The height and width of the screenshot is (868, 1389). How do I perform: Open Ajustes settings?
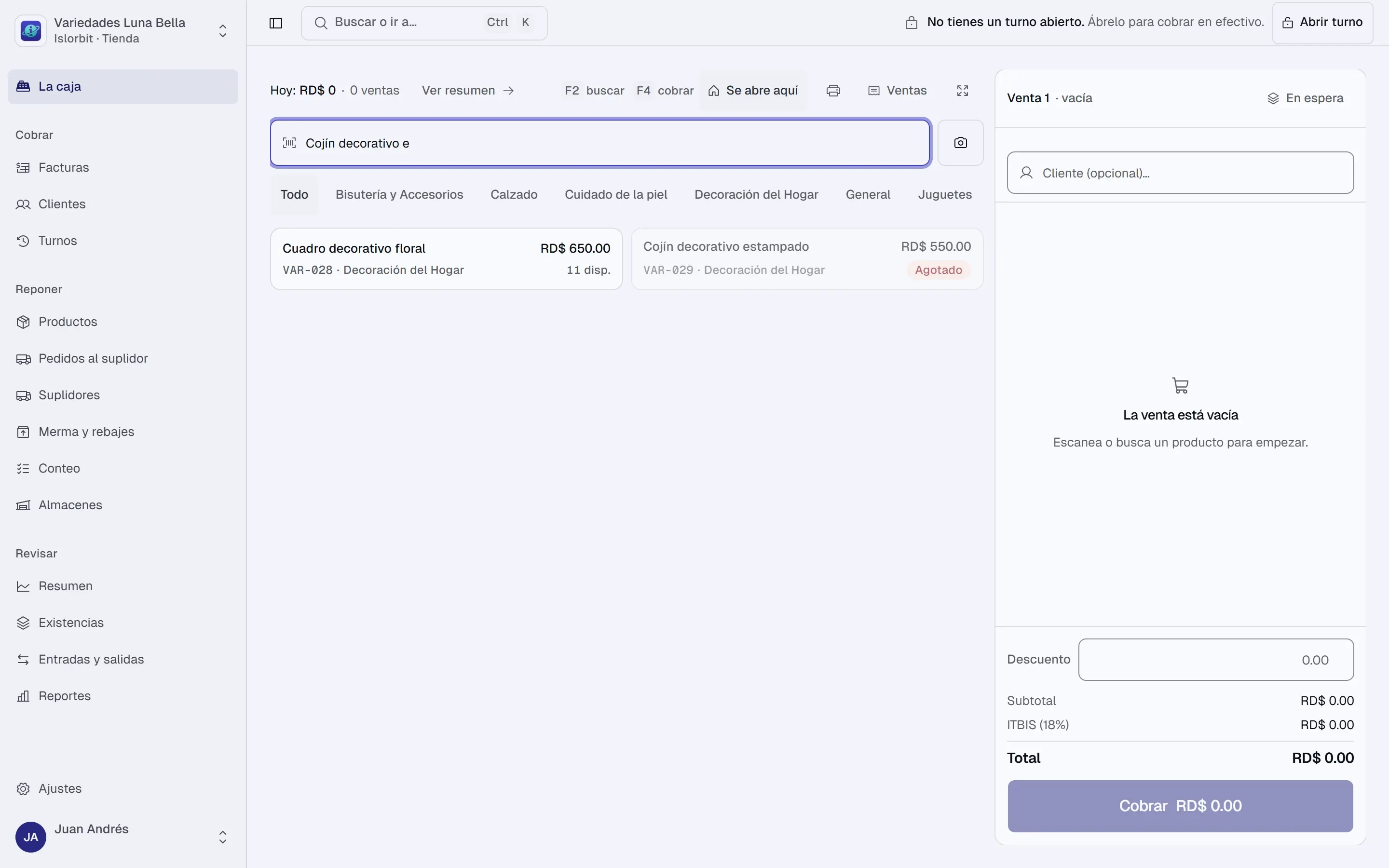(x=123, y=789)
